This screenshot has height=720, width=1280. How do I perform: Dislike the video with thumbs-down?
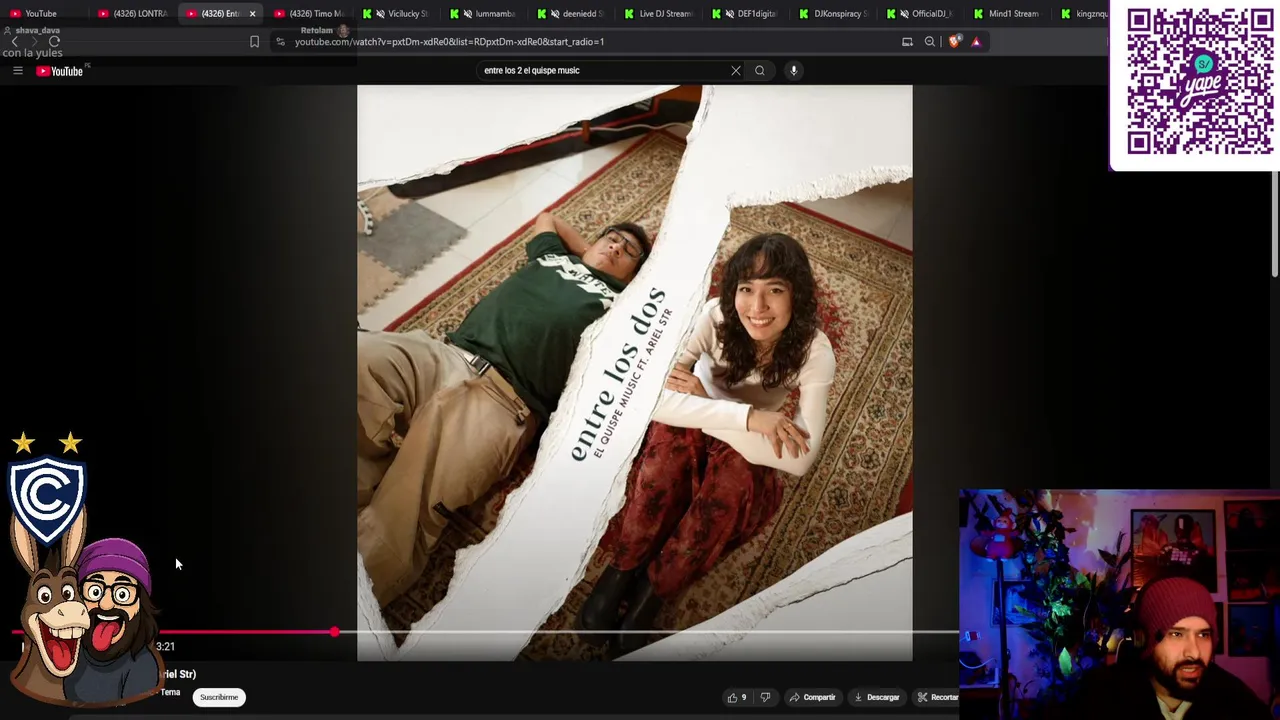click(765, 697)
